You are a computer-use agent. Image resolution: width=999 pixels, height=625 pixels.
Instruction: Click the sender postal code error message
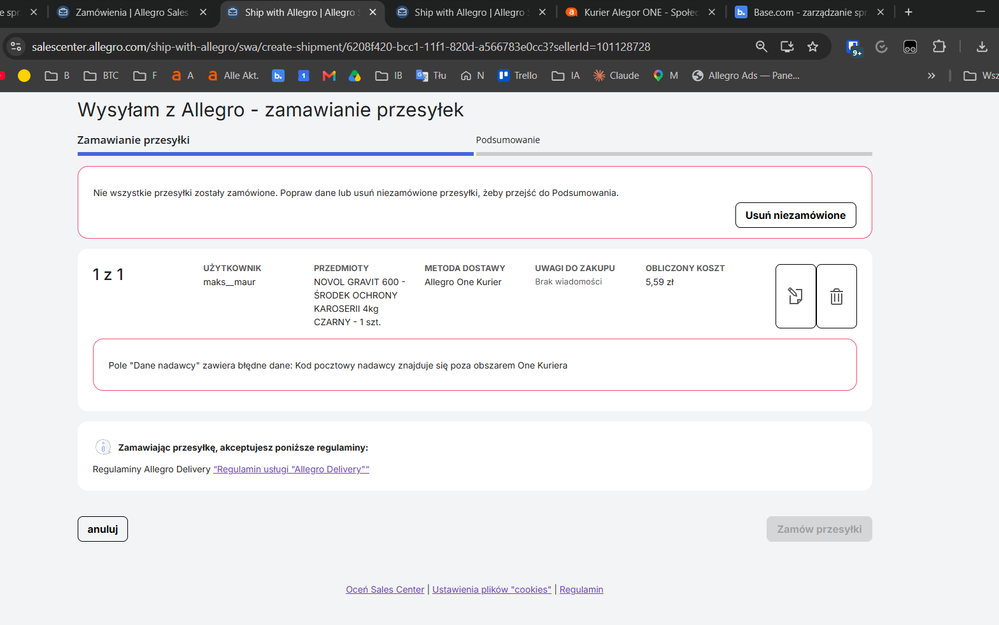pos(338,366)
